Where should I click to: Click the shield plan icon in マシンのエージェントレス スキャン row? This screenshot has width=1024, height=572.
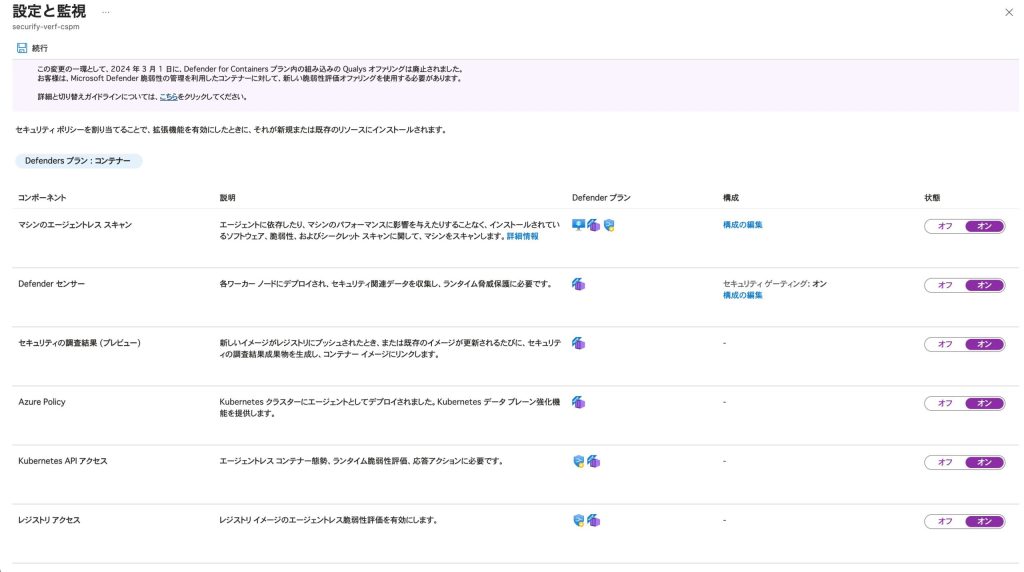point(608,225)
